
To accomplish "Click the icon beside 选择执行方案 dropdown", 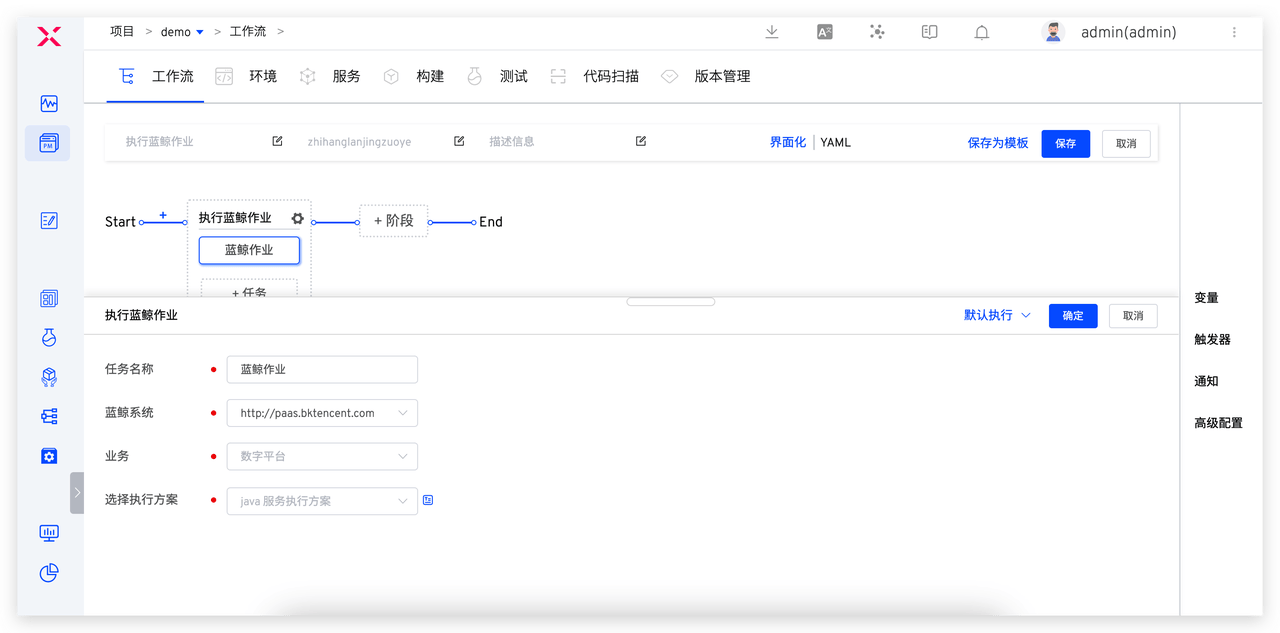I will click(x=428, y=500).
